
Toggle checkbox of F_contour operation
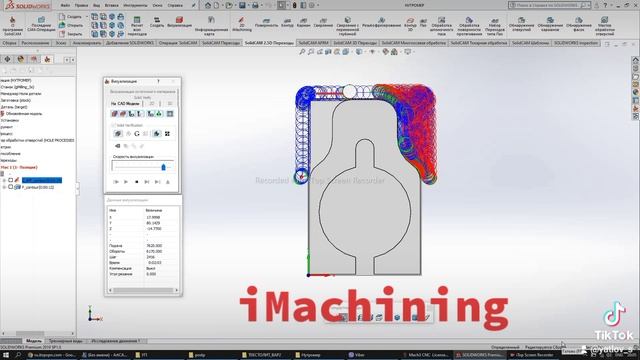tap(11, 187)
